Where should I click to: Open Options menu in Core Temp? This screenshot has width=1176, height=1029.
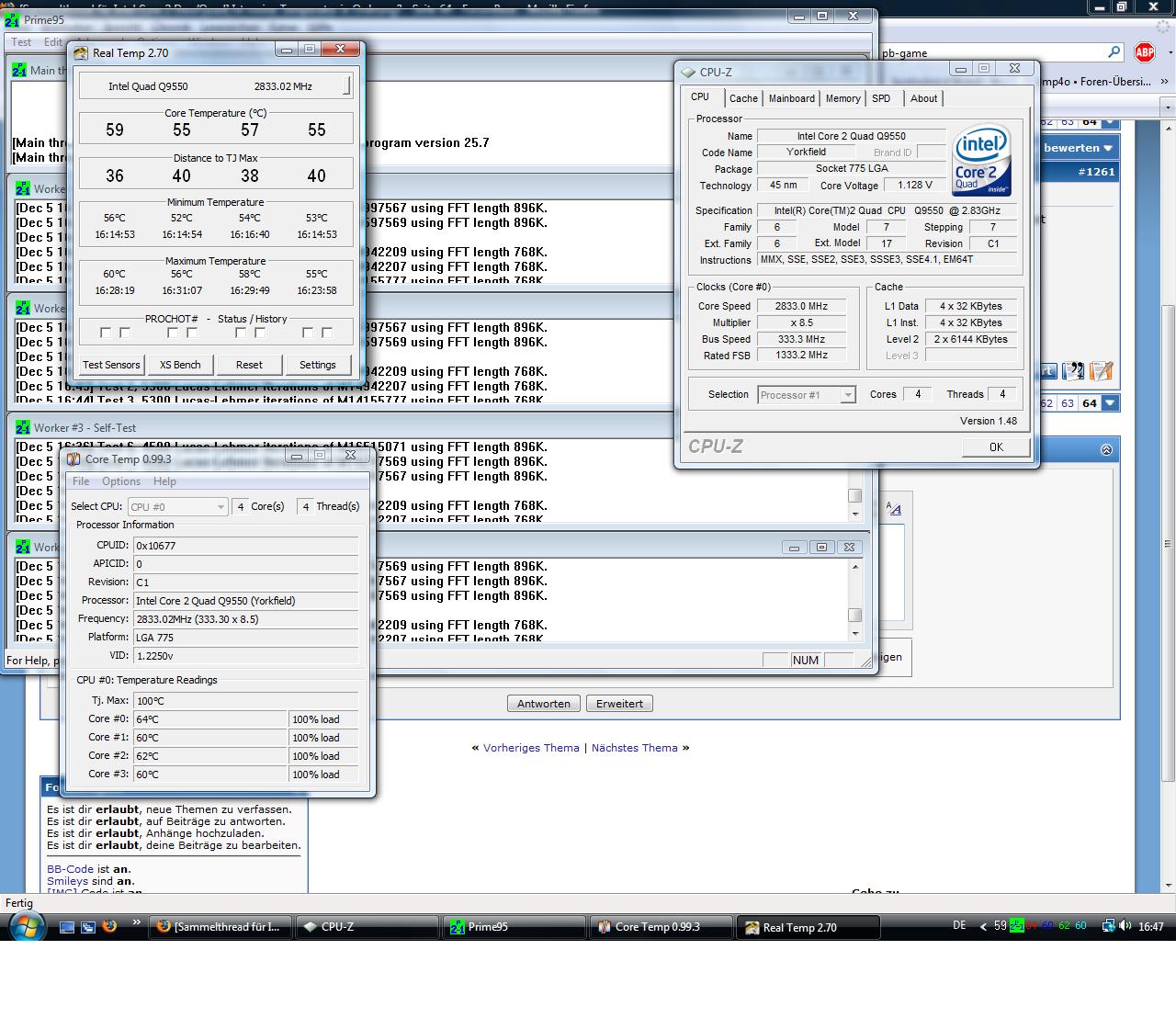coord(121,481)
